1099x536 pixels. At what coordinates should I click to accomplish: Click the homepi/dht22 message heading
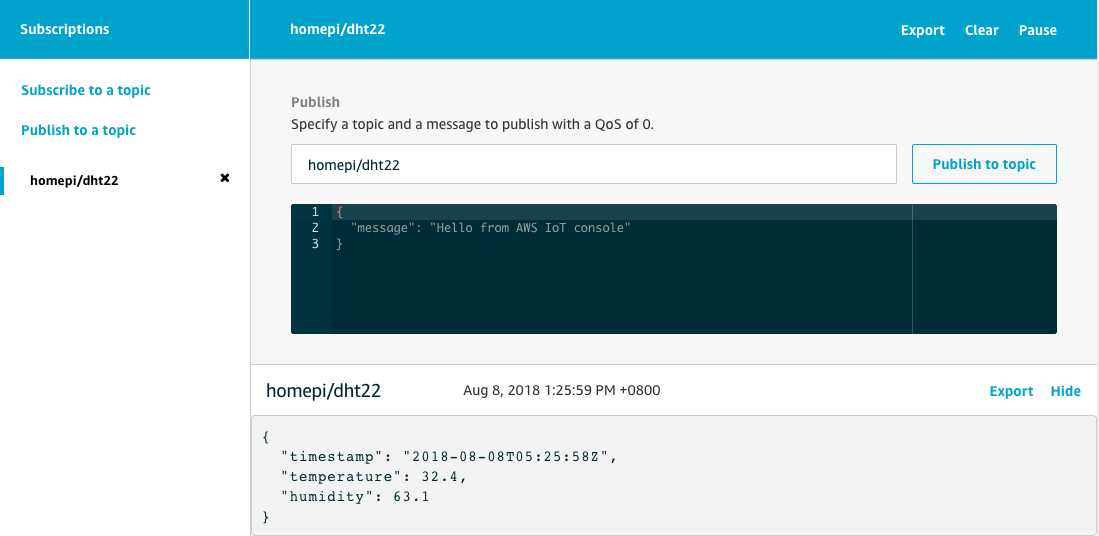[x=323, y=391]
